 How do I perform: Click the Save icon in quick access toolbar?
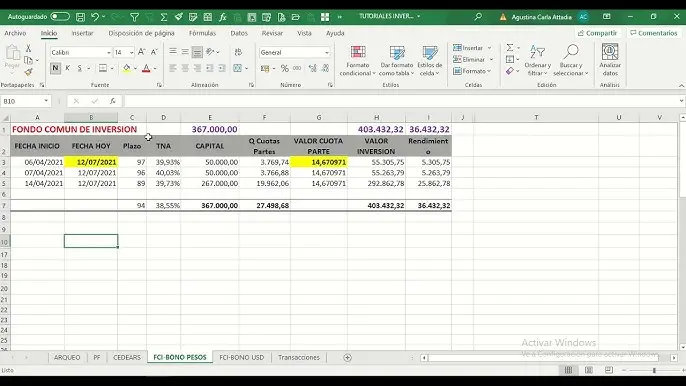click(x=80, y=17)
